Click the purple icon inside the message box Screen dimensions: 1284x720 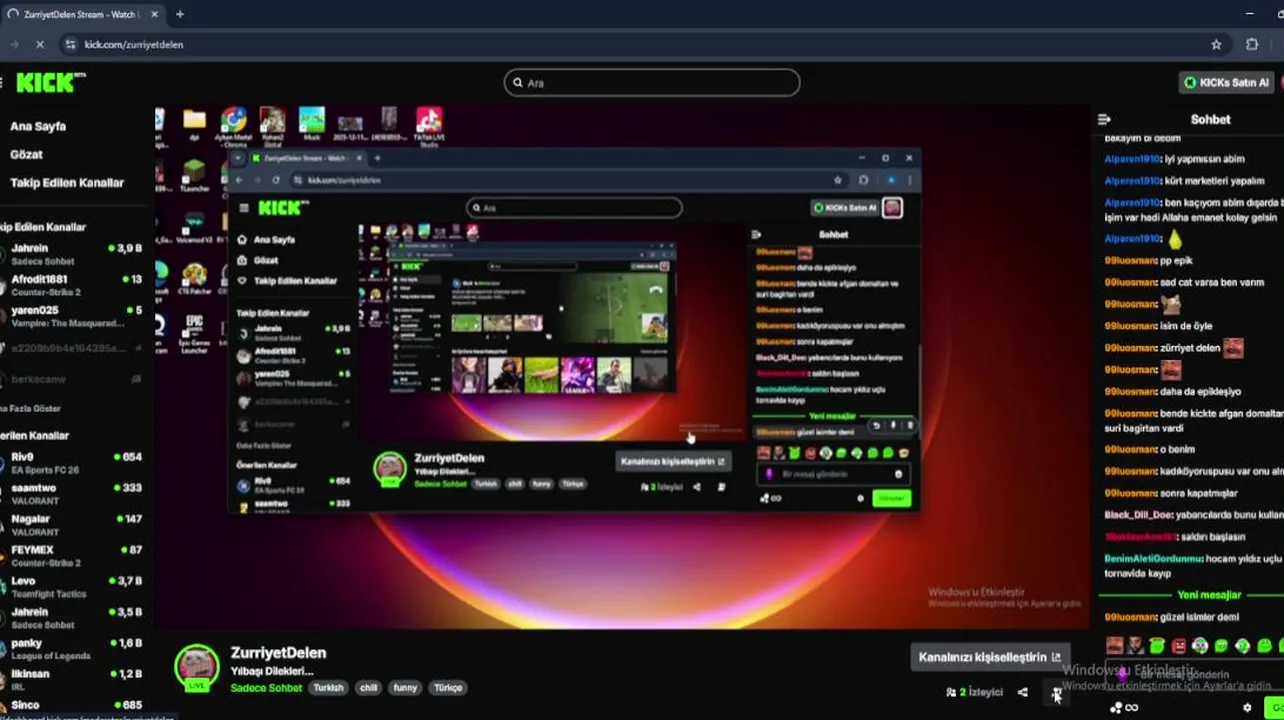1123,674
